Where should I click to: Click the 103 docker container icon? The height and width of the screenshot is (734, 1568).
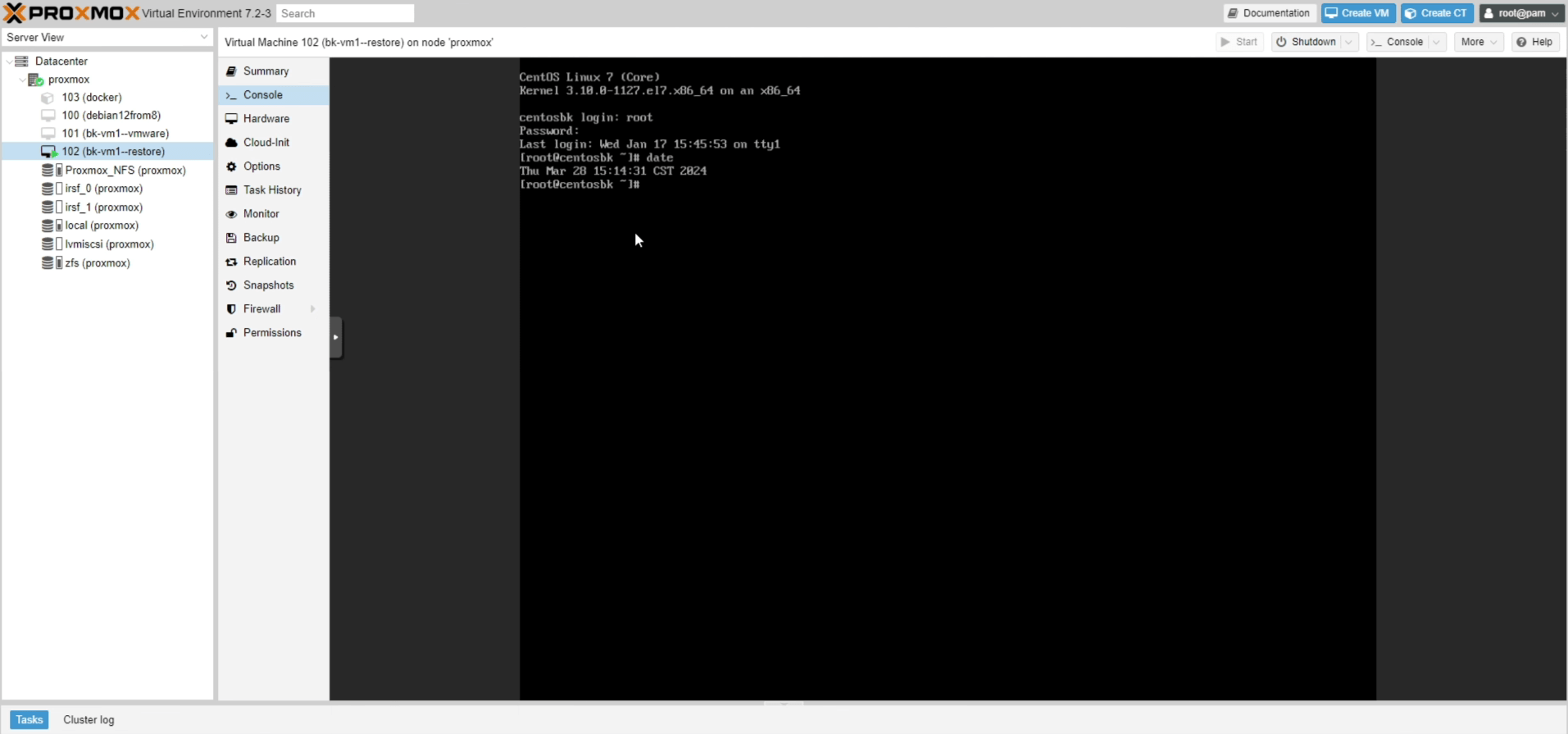[48, 98]
